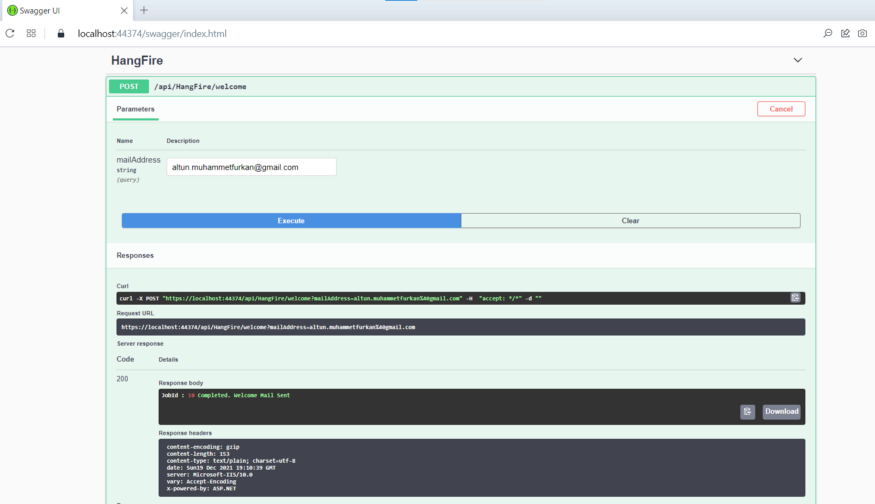Open a new browser tab
Viewport: 875px width, 504px height.
(144, 10)
